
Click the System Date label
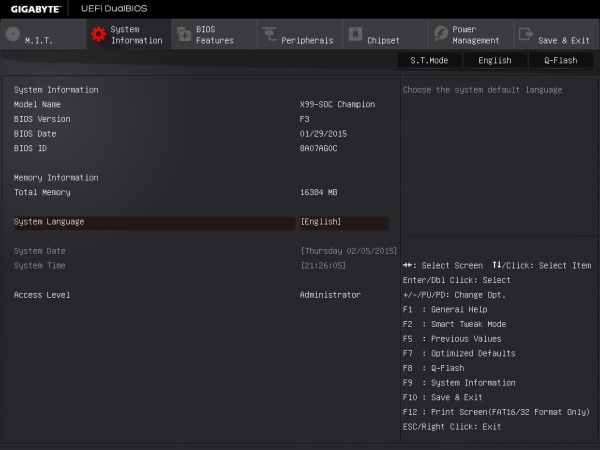pyautogui.click(x=39, y=251)
